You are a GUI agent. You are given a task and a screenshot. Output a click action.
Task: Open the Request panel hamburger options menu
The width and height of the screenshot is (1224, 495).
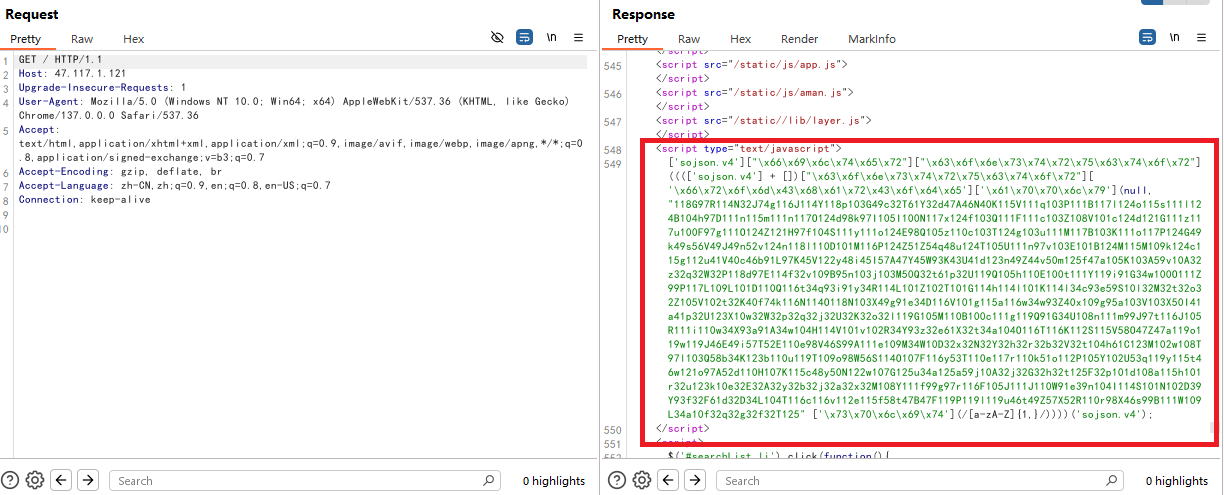pos(578,37)
